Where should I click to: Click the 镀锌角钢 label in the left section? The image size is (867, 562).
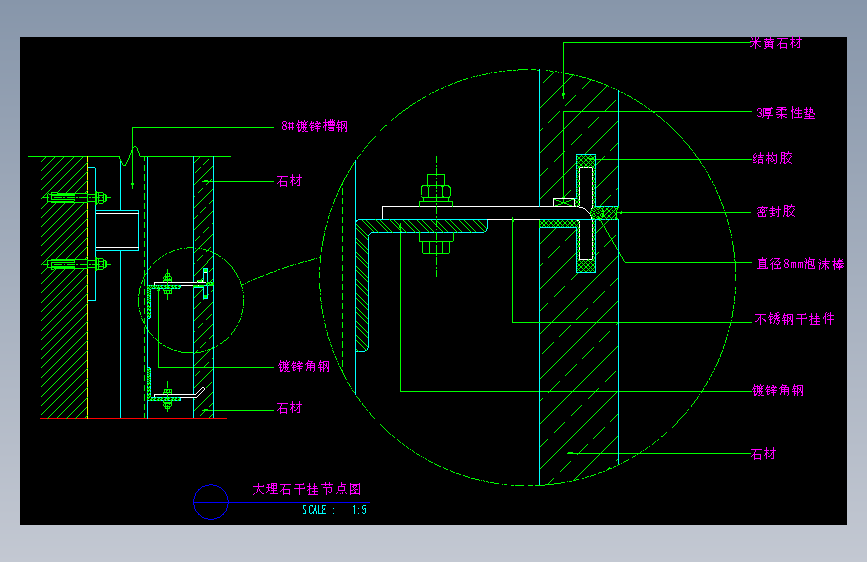[x=304, y=366]
